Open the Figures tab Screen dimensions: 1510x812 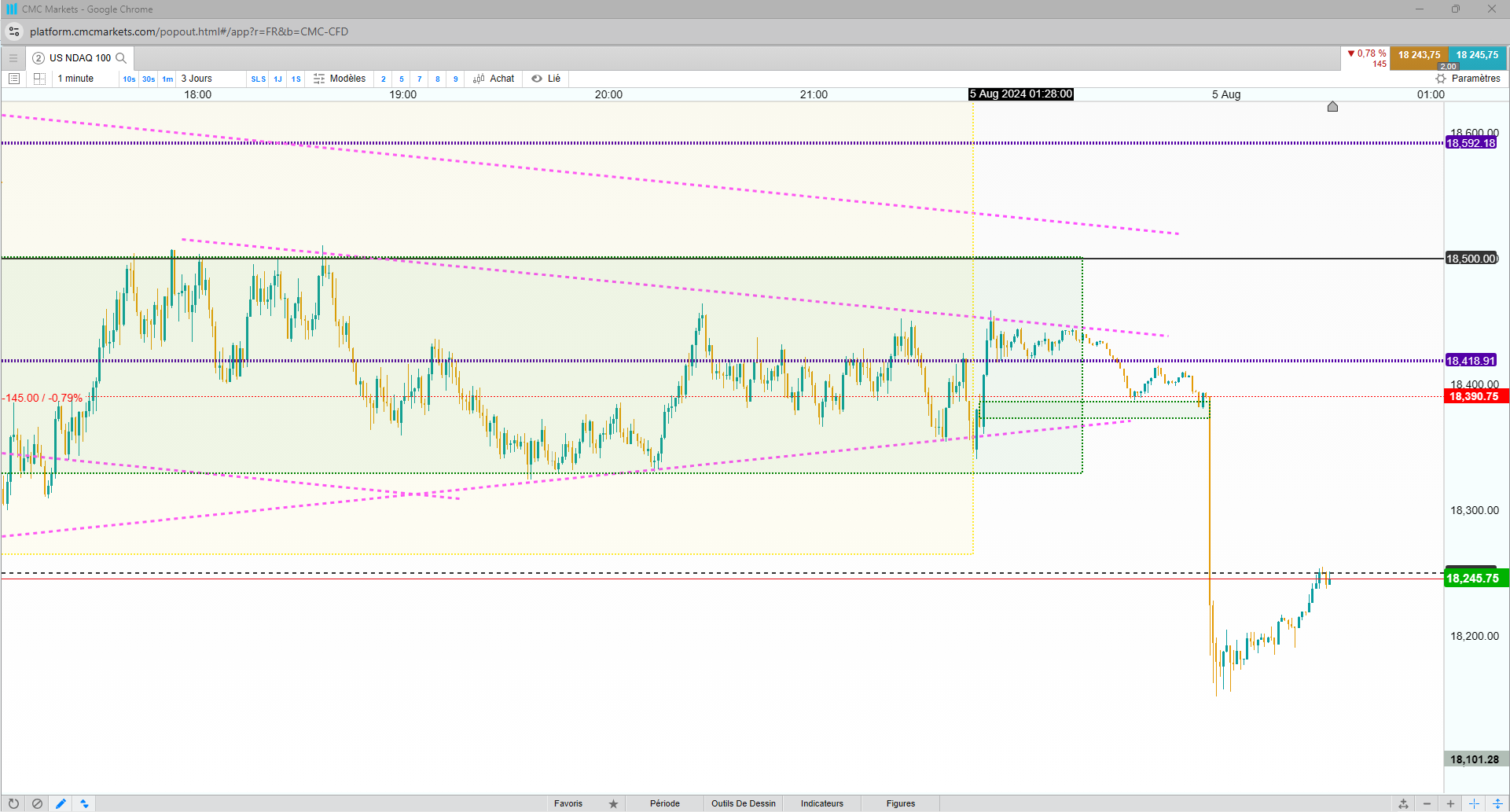coord(901,803)
